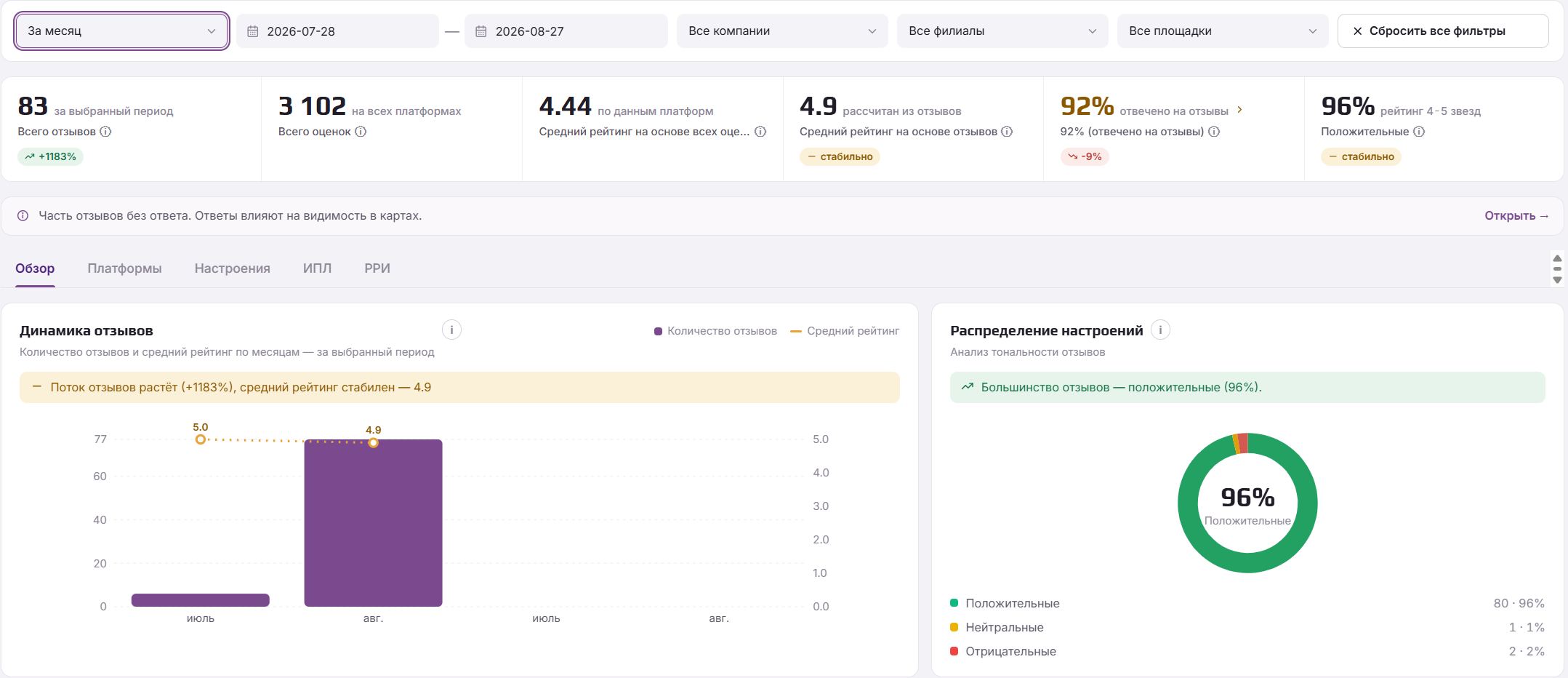Toggle Средний рейтинг legend series
1568x678 pixels.
click(x=845, y=331)
